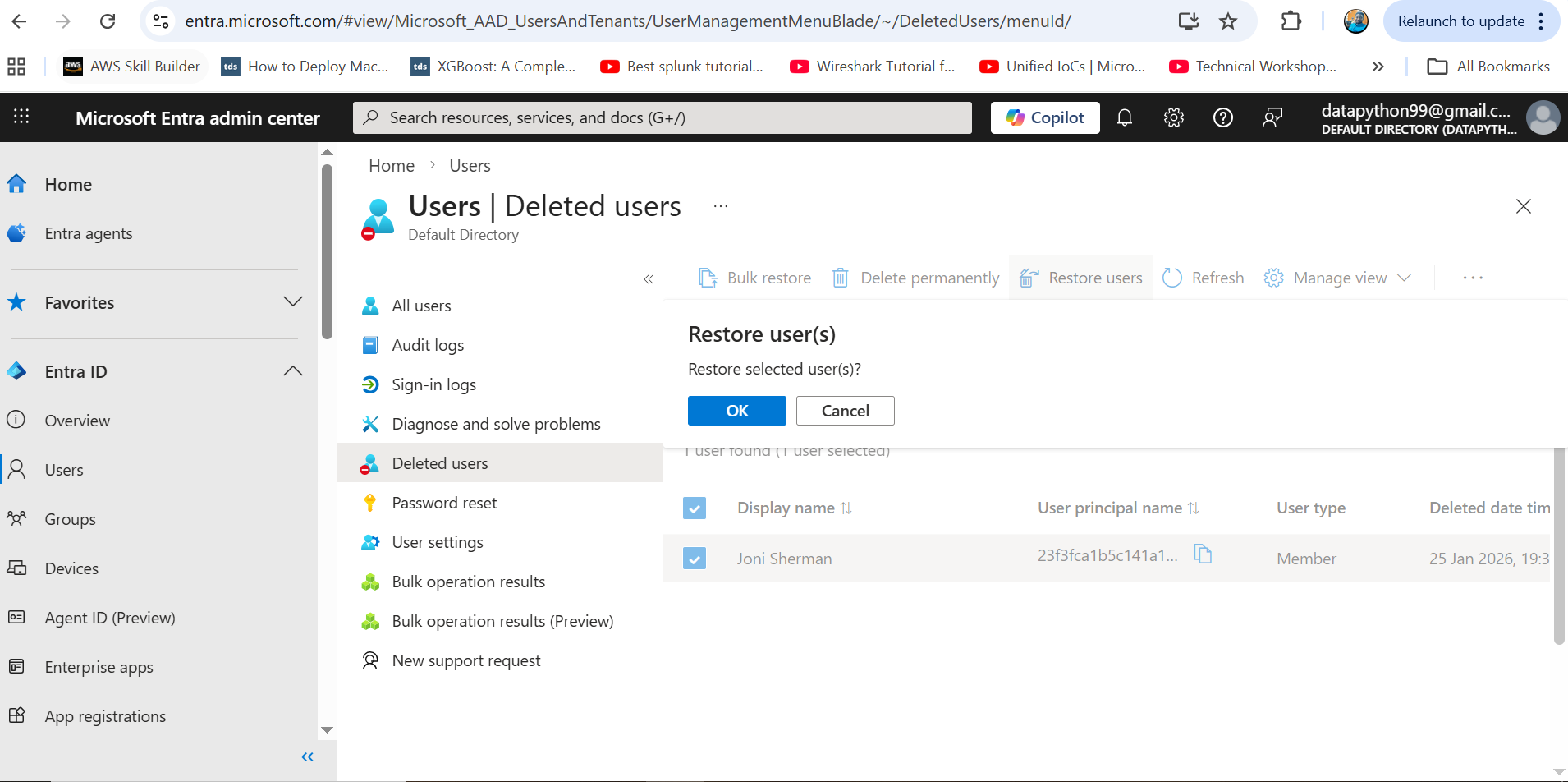Screen dimensions: 1568x782
Task: Bookmark this page with the star
Action: tap(1228, 21)
